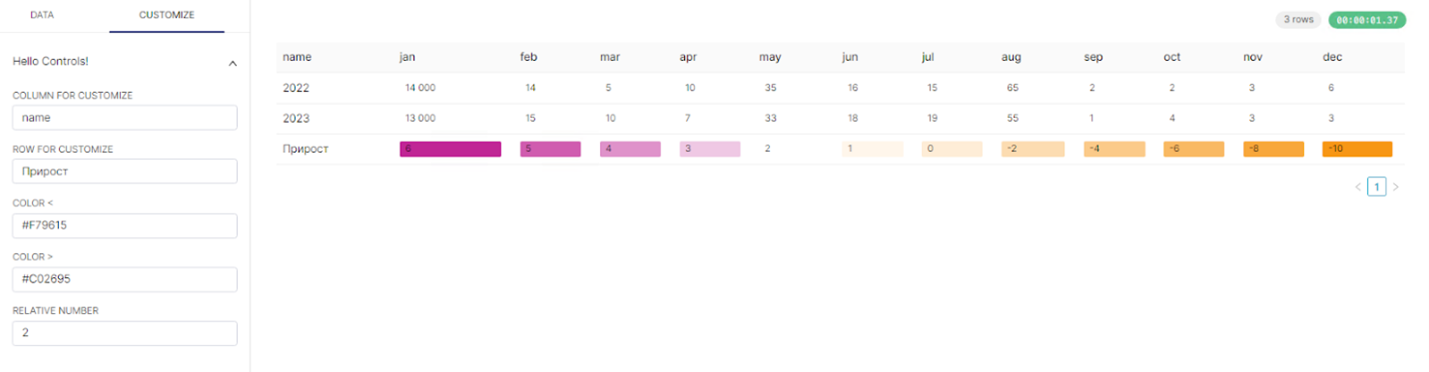Click the aug column header

click(1011, 57)
